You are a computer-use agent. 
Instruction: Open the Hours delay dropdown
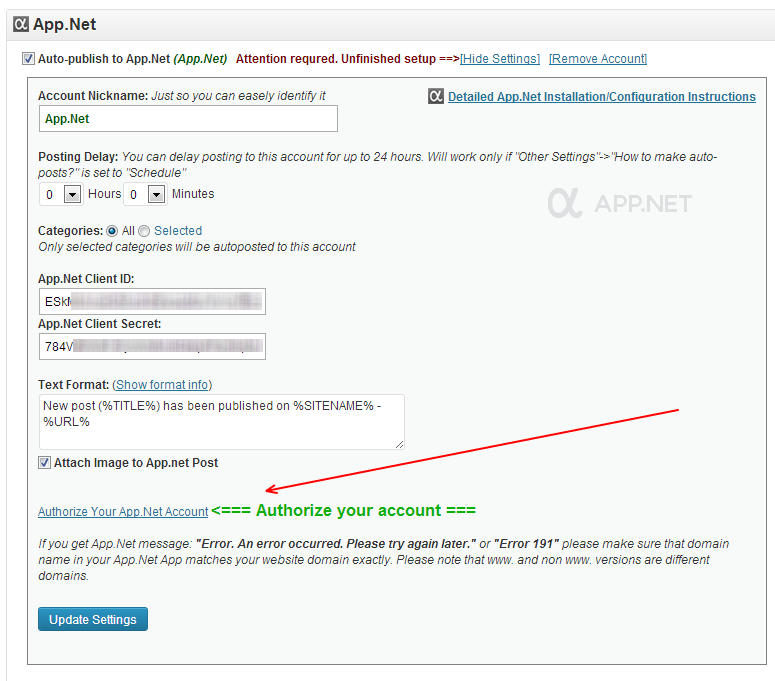pos(60,194)
